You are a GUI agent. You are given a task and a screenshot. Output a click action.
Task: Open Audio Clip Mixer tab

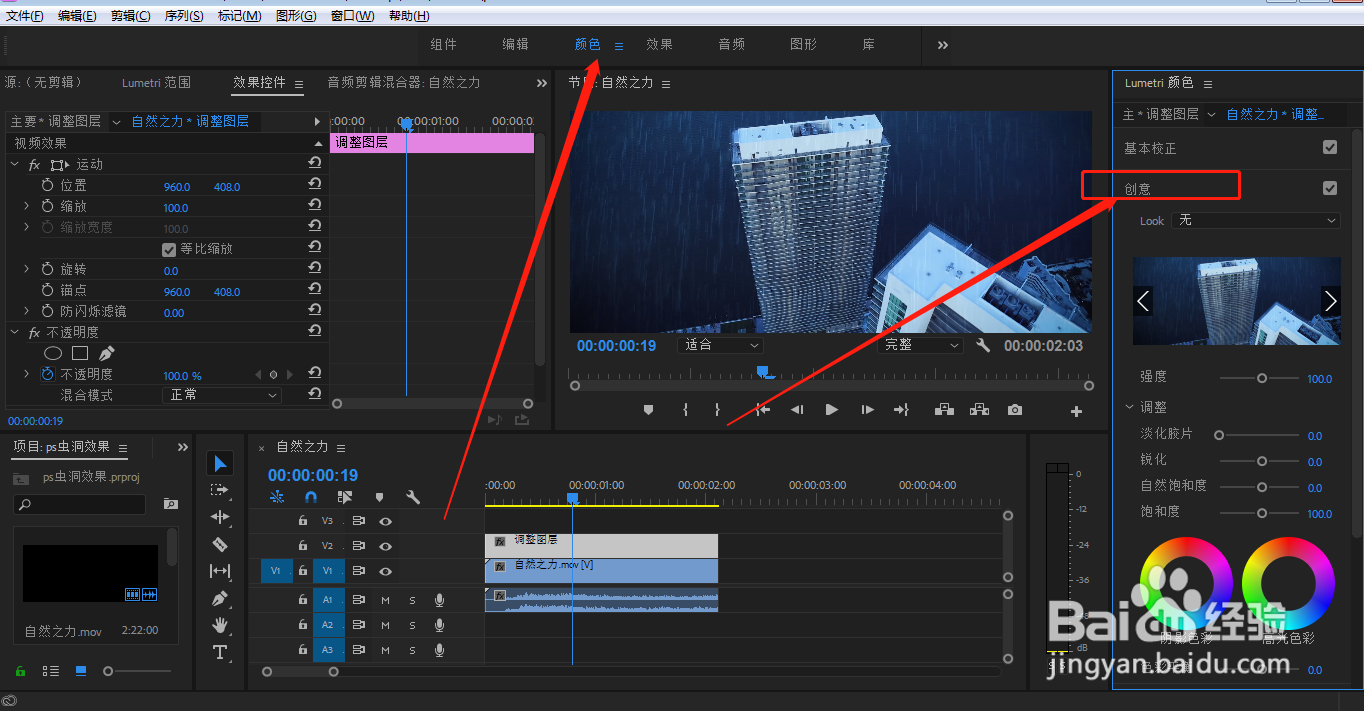click(404, 83)
